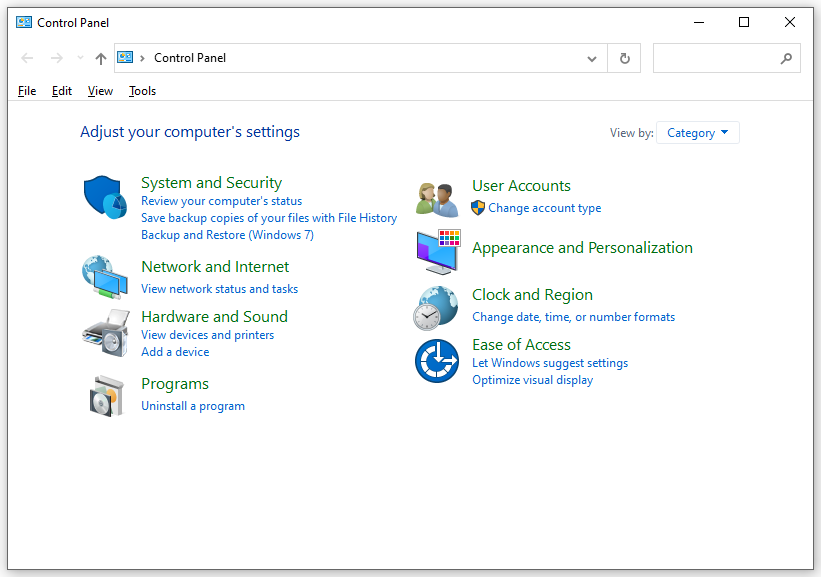The width and height of the screenshot is (821, 577).
Task: Maximize the Control Panel window
Action: click(744, 22)
